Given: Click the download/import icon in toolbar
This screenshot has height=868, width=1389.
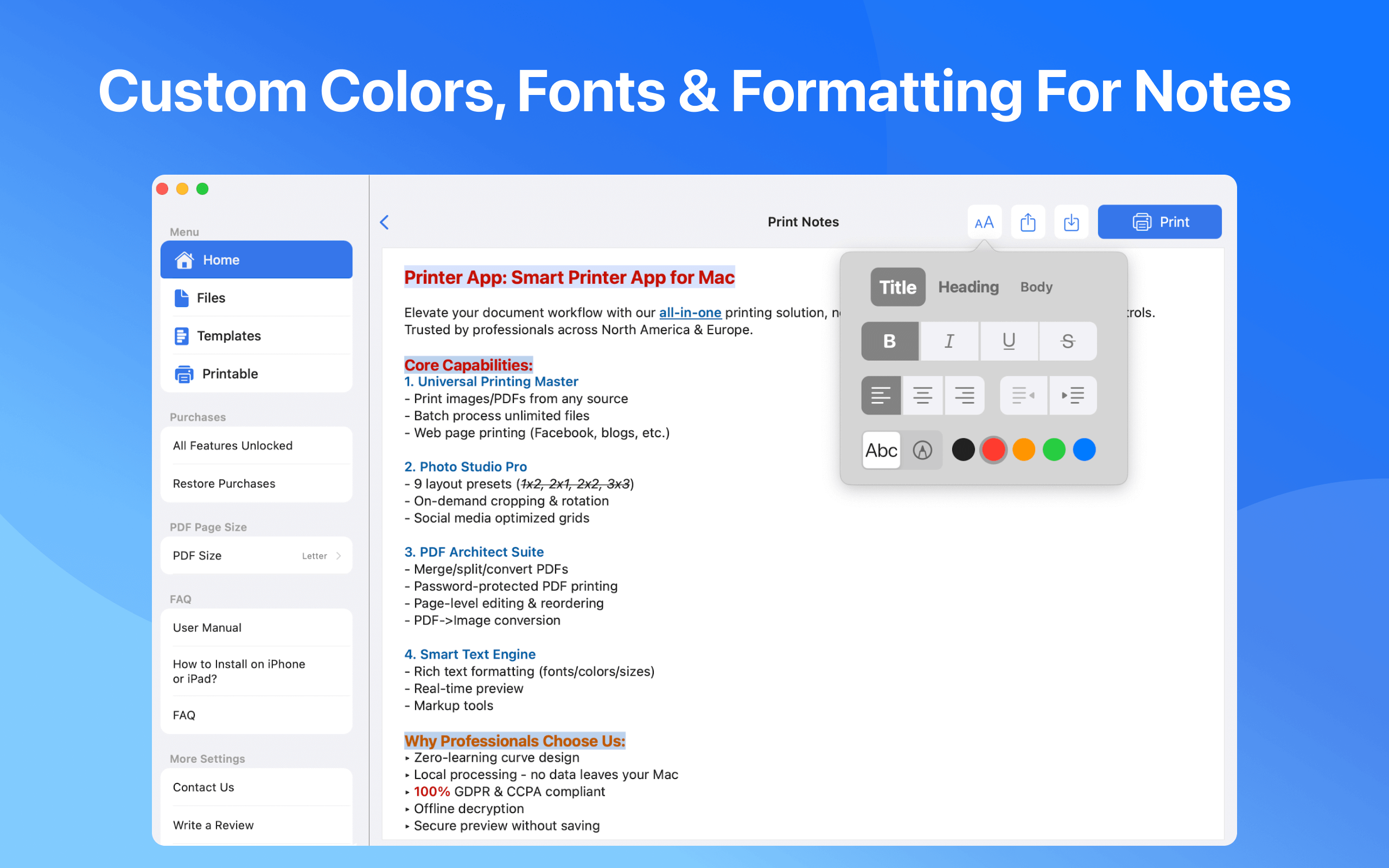Looking at the screenshot, I should 1071,222.
